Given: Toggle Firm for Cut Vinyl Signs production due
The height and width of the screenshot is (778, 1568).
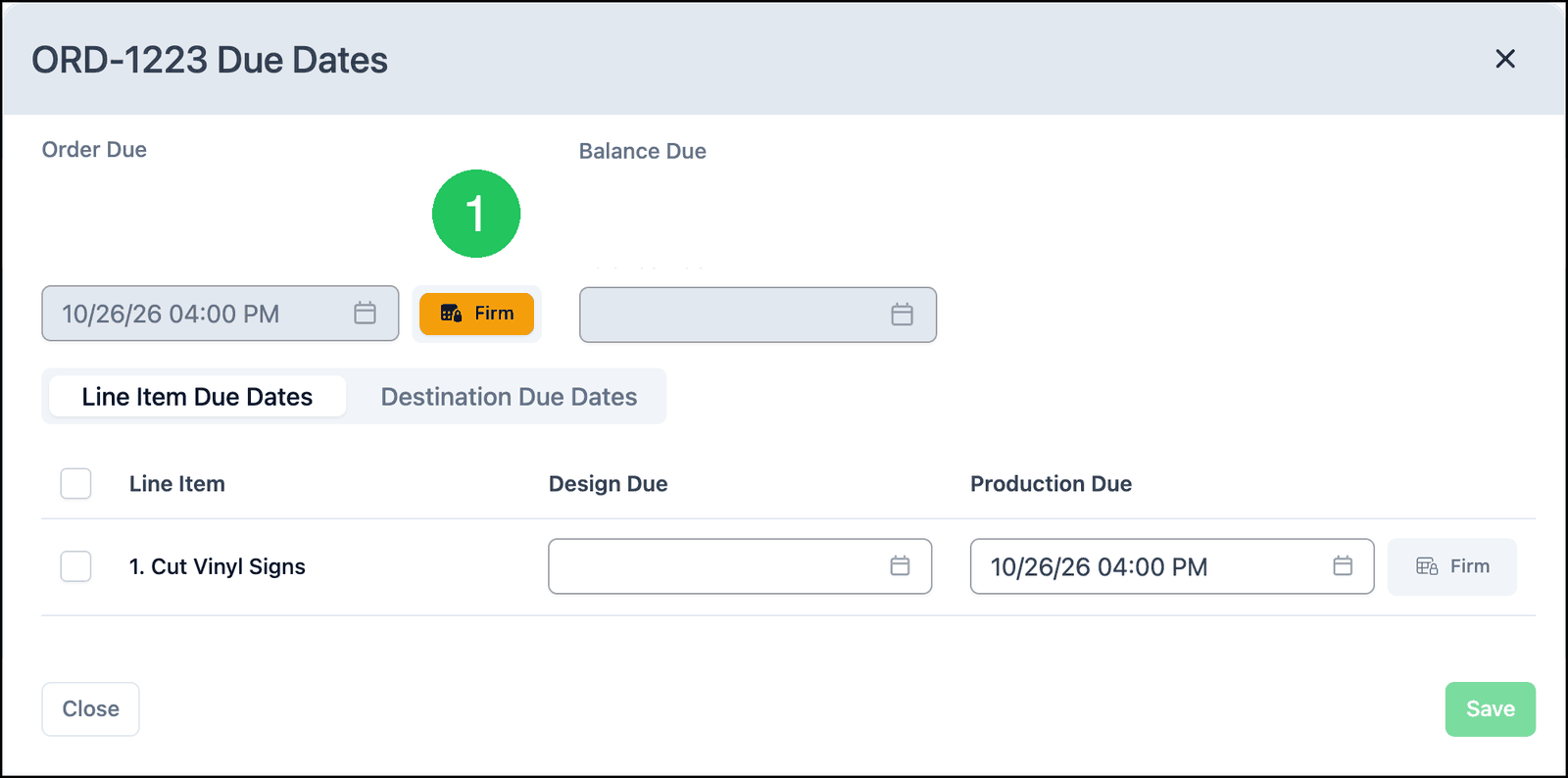Looking at the screenshot, I should click(1452, 566).
